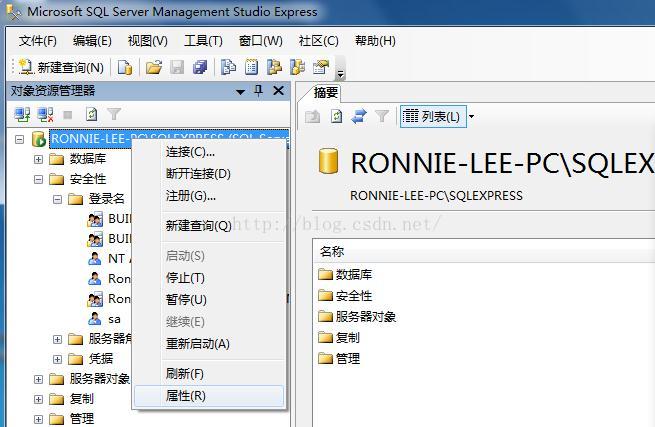Expand the 复制 tree node
The image size is (655, 427).
[38, 399]
